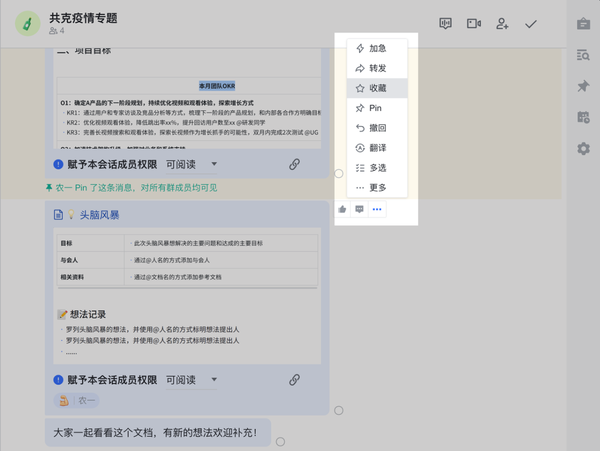Open the chat history search sidebar icon
Viewport: 600px width, 451px height.
(583, 55)
